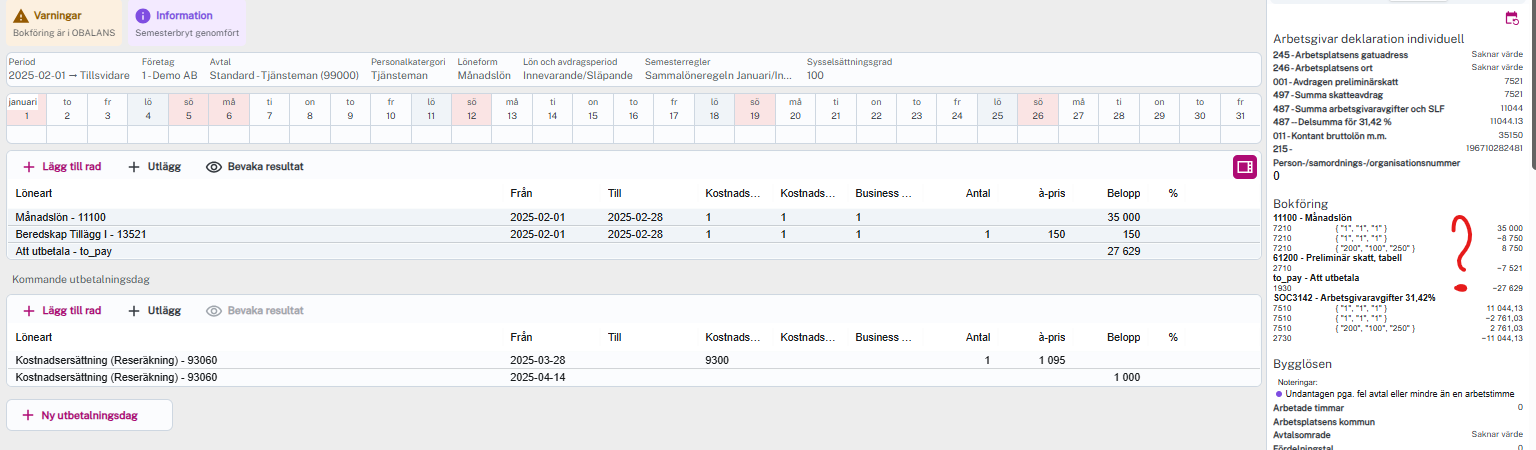Open the Varningar notification tab
The image size is (1536, 450).
pyautogui.click(x=61, y=23)
